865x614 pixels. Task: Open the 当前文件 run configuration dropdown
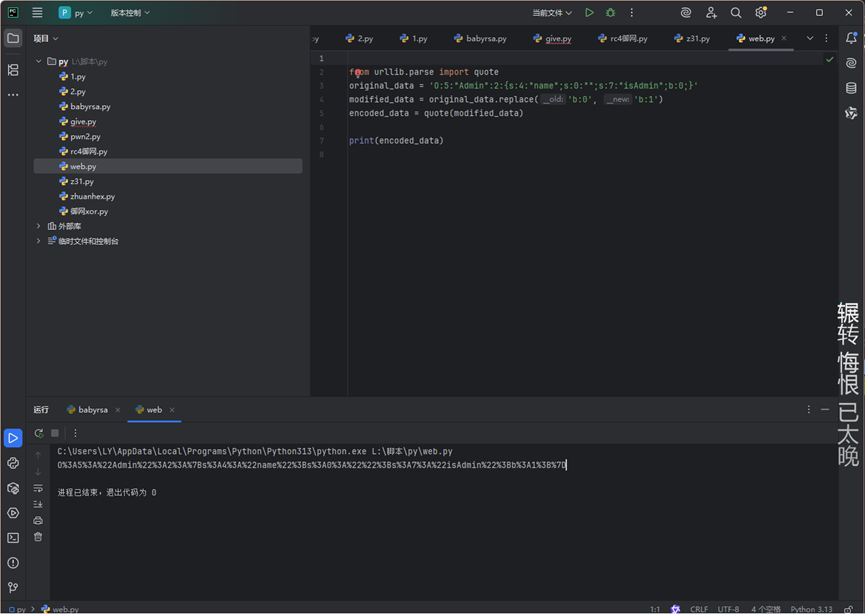[552, 13]
